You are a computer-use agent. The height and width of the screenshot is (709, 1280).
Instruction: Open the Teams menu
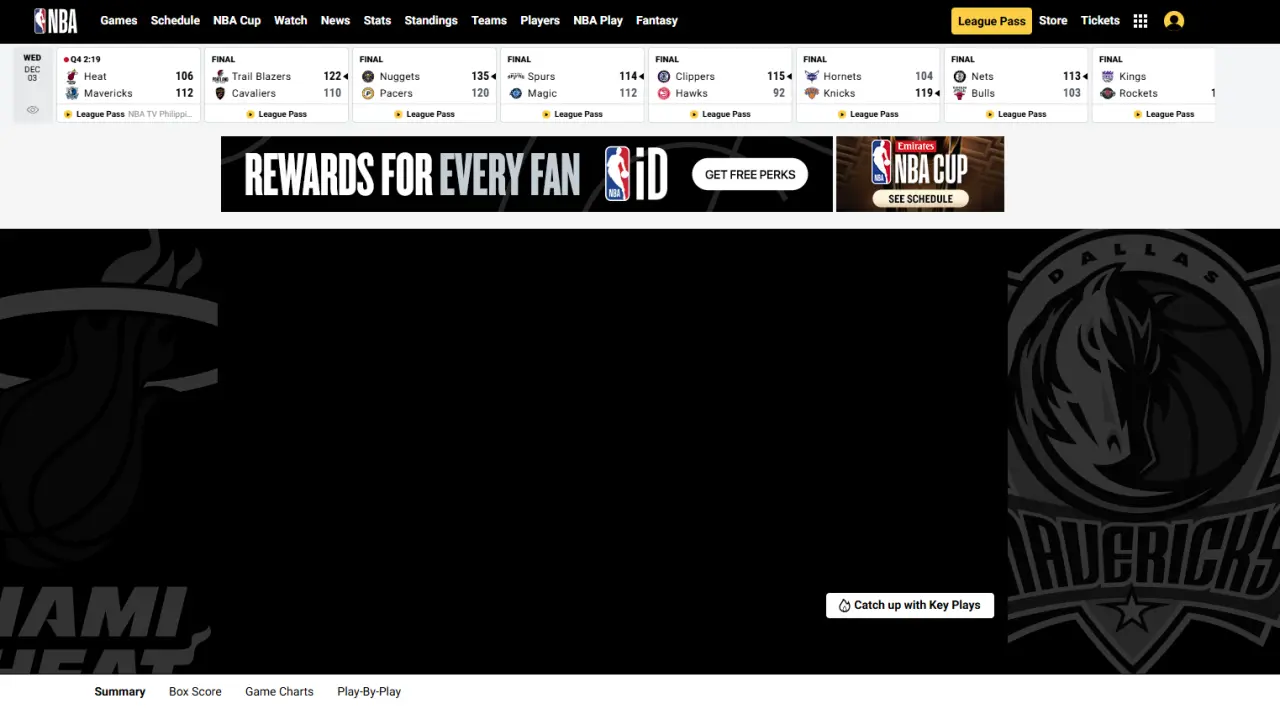(x=489, y=21)
